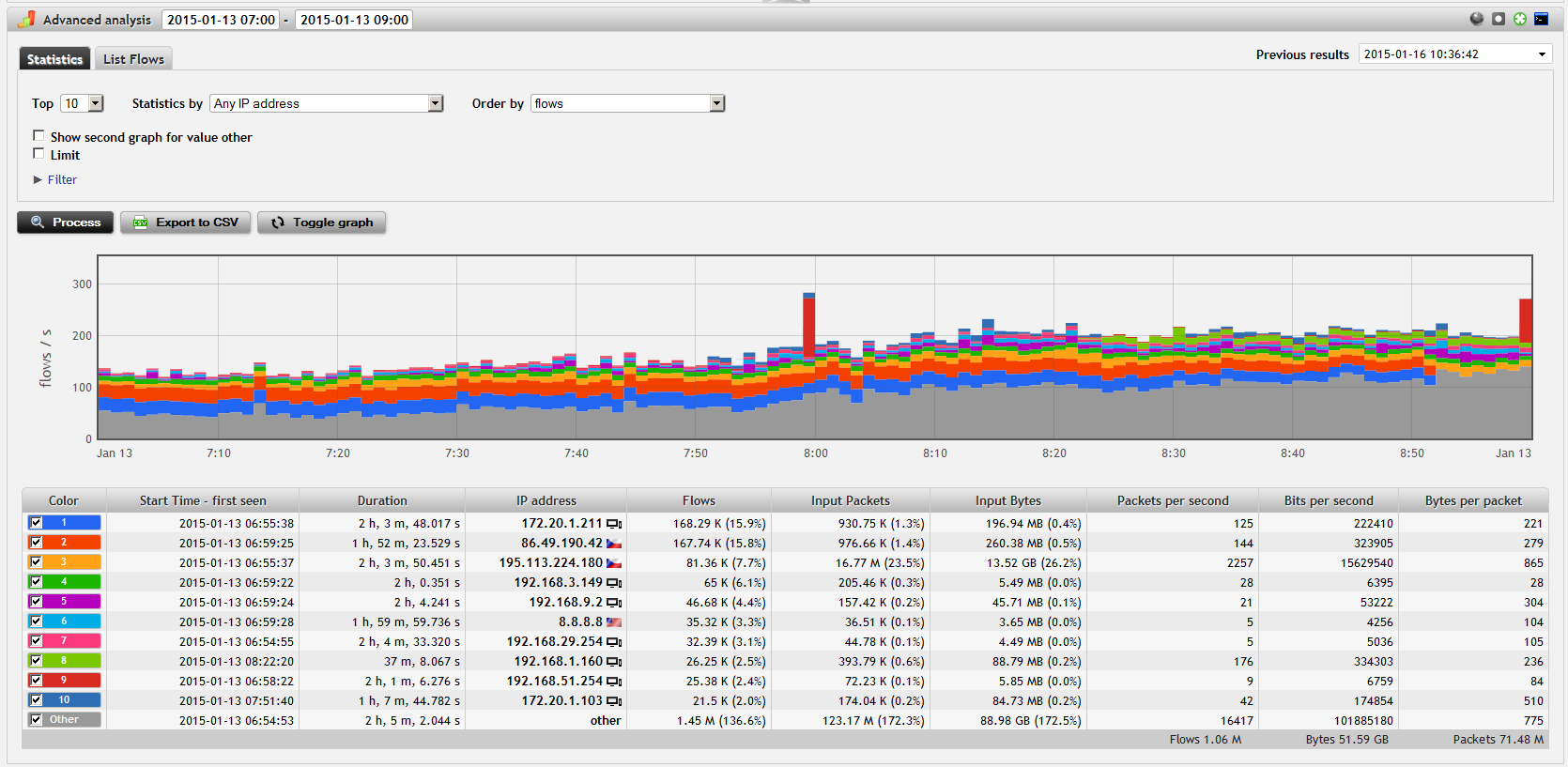Click the host icon beside 192.168.51.254
The image size is (1568, 767).
coord(614,682)
